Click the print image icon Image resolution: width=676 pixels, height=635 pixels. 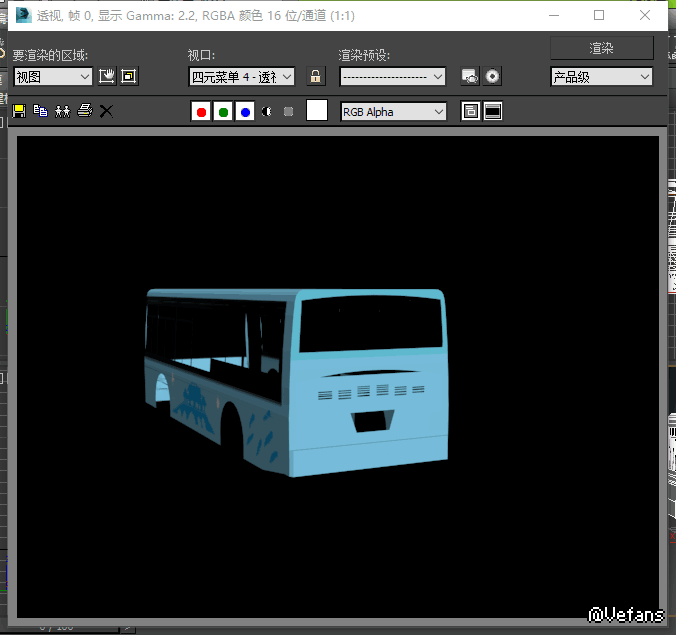[x=85, y=111]
